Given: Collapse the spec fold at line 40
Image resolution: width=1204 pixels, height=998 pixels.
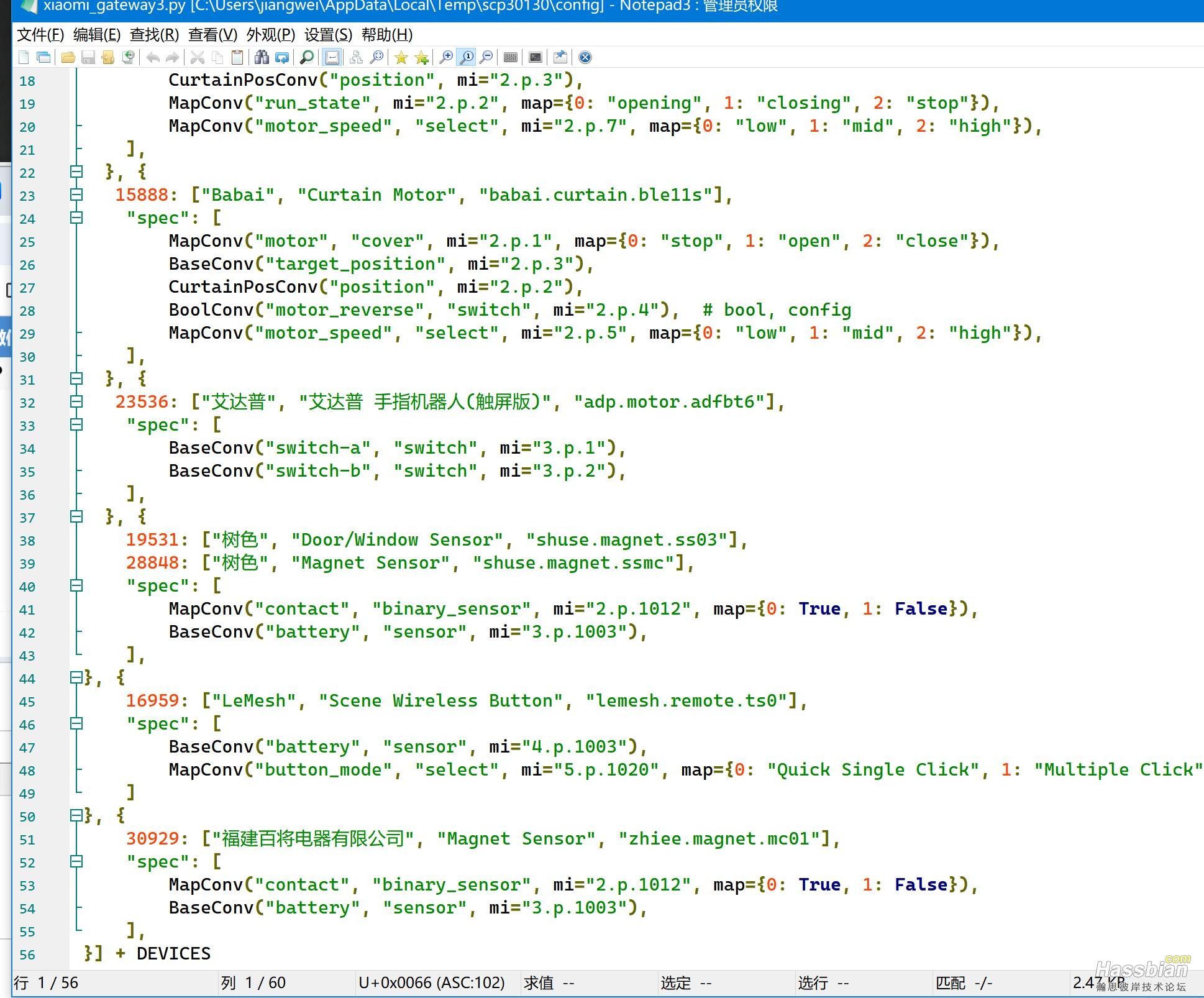Looking at the screenshot, I should tap(76, 585).
